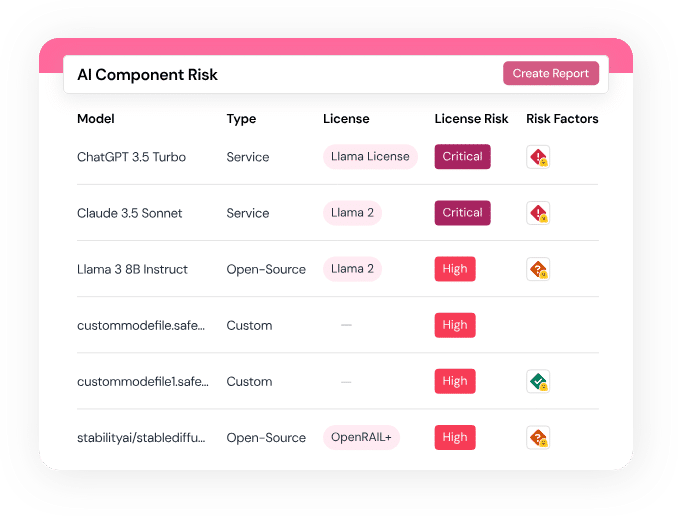Sort by the Risk Factors column header

tap(562, 119)
